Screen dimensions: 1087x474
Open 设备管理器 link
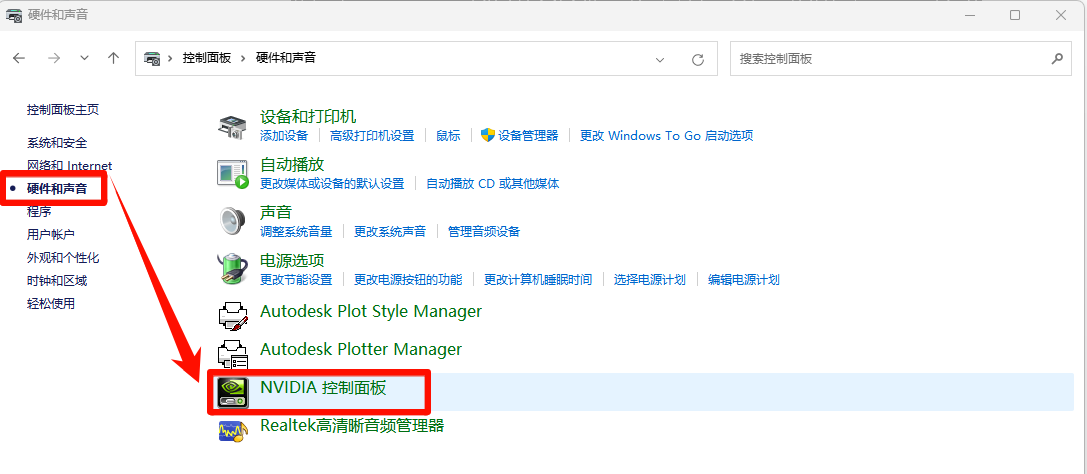click(528, 136)
